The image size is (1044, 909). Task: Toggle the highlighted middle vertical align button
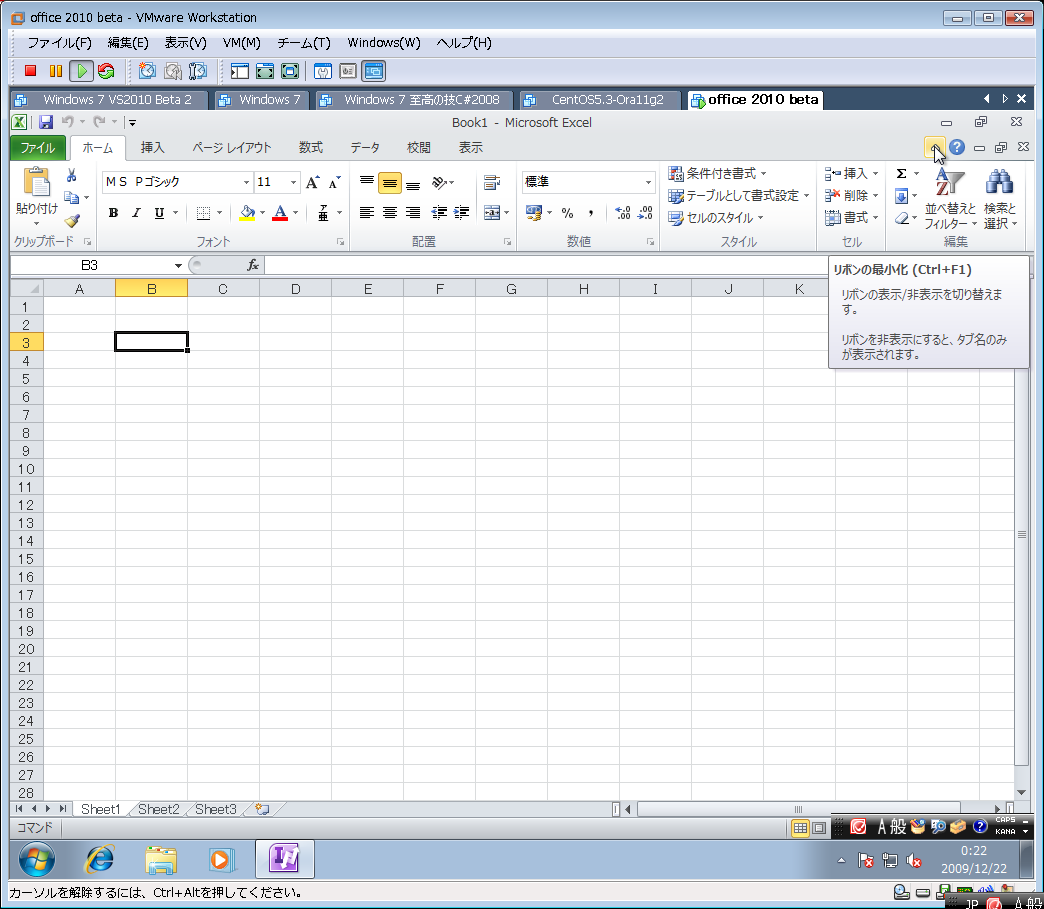389,183
